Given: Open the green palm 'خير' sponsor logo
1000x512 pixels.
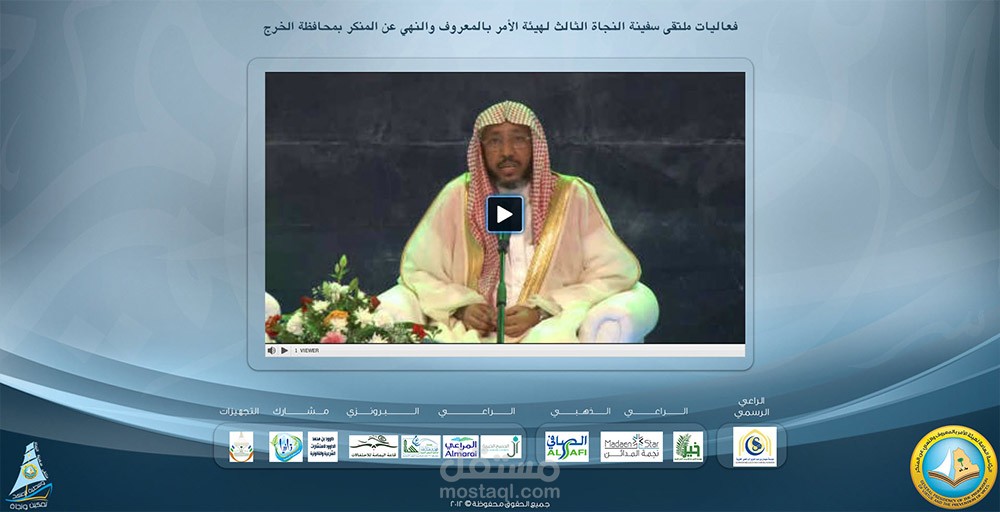Looking at the screenshot, I should (688, 446).
